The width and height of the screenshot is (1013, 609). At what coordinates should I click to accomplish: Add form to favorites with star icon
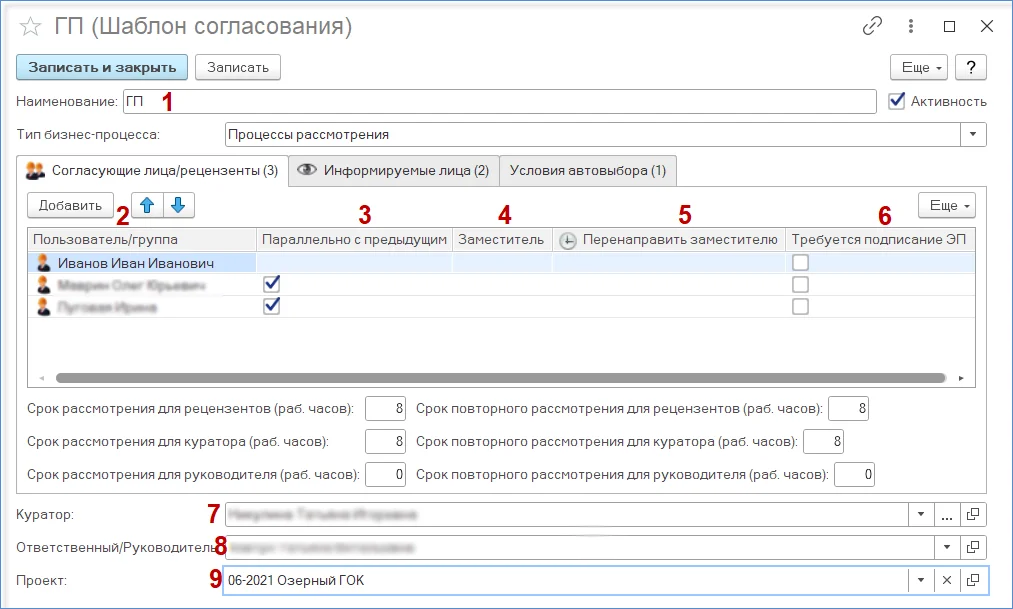click(x=30, y=27)
